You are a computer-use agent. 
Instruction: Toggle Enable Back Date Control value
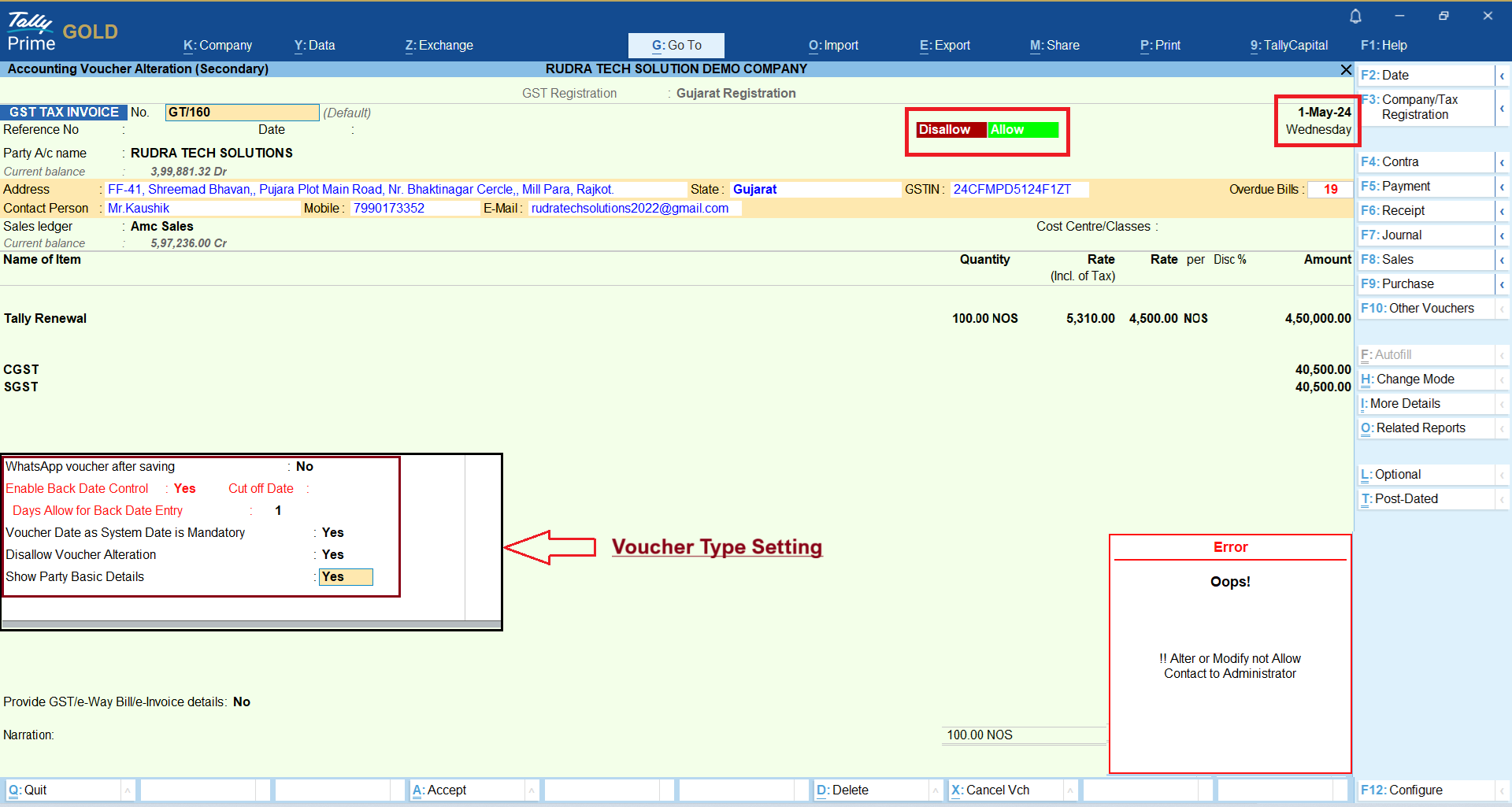[184, 489]
